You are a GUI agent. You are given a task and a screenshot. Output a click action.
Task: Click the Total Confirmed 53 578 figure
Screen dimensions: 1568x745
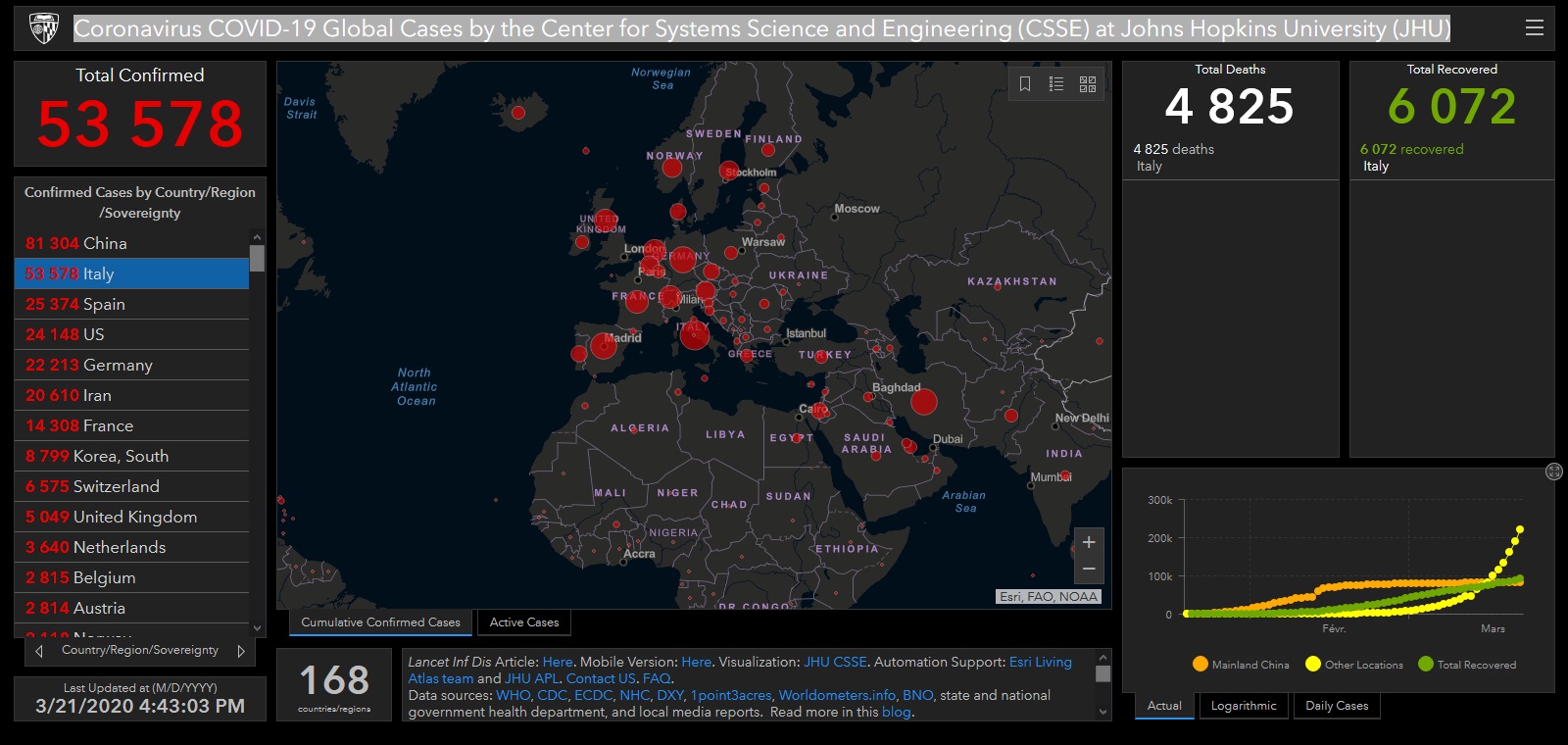pyautogui.click(x=140, y=124)
